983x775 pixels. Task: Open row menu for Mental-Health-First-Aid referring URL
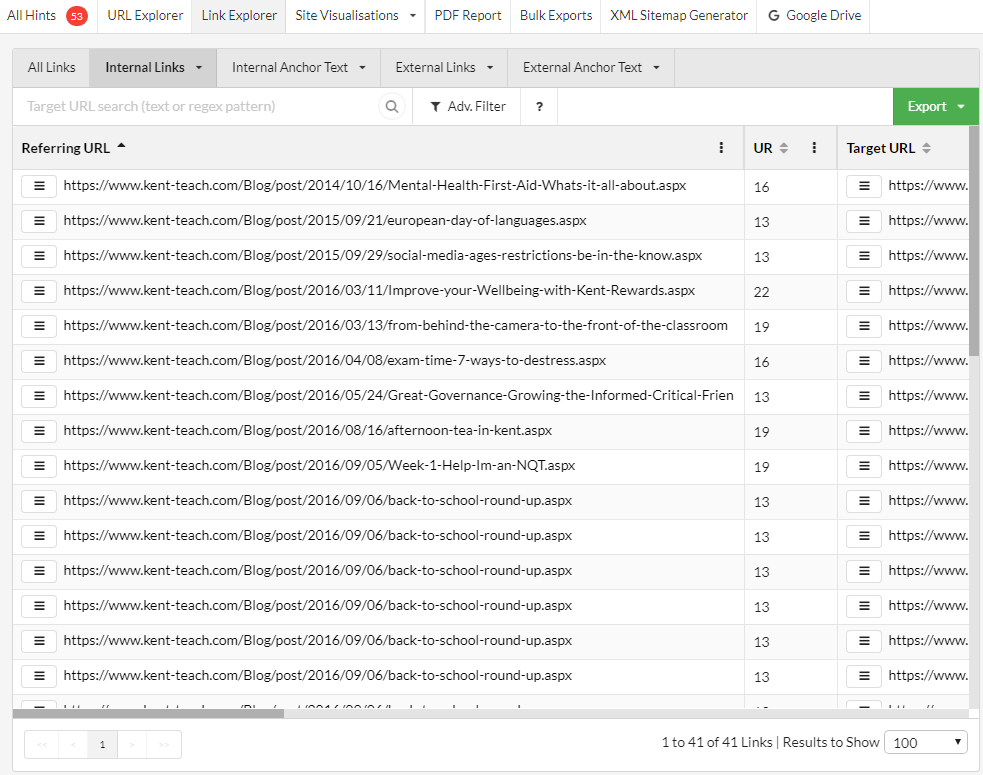click(x=39, y=186)
